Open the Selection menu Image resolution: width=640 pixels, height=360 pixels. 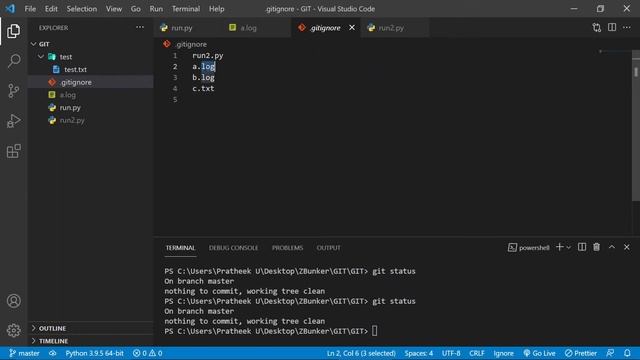(82, 9)
